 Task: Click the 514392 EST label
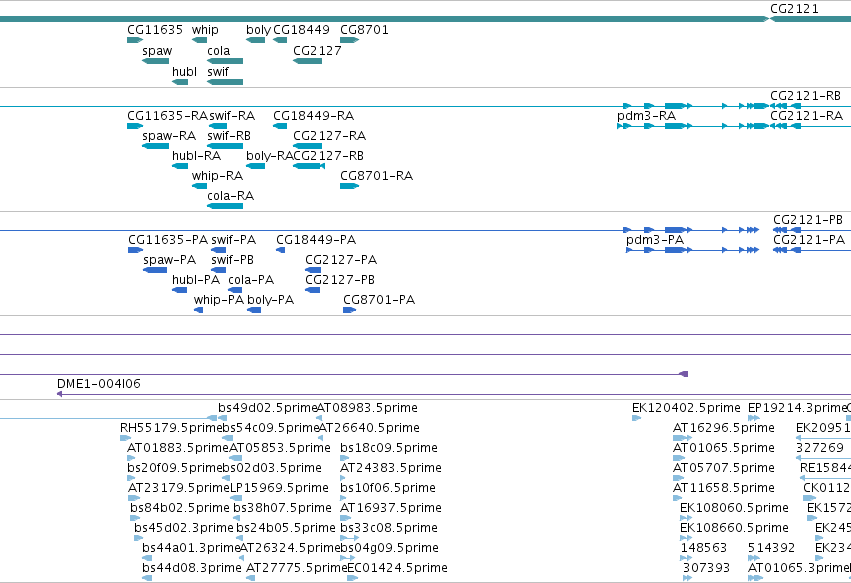pos(771,548)
